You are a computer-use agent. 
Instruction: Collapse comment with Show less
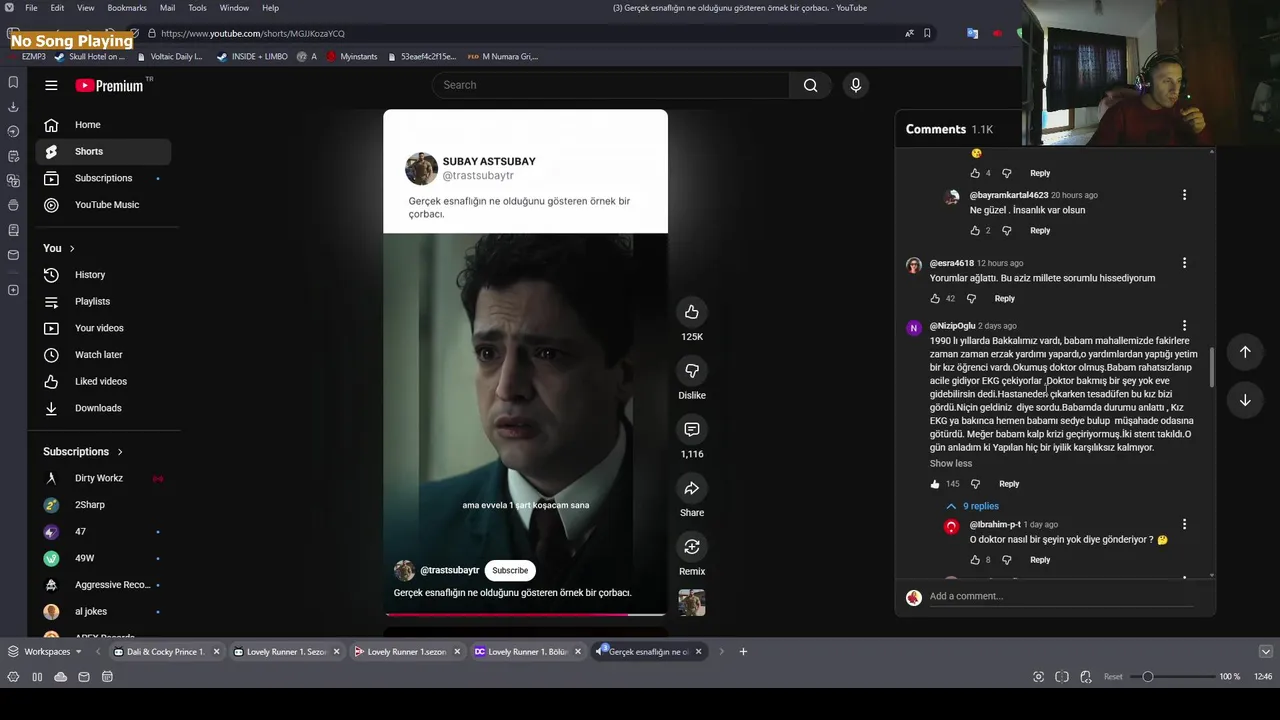tap(951, 463)
